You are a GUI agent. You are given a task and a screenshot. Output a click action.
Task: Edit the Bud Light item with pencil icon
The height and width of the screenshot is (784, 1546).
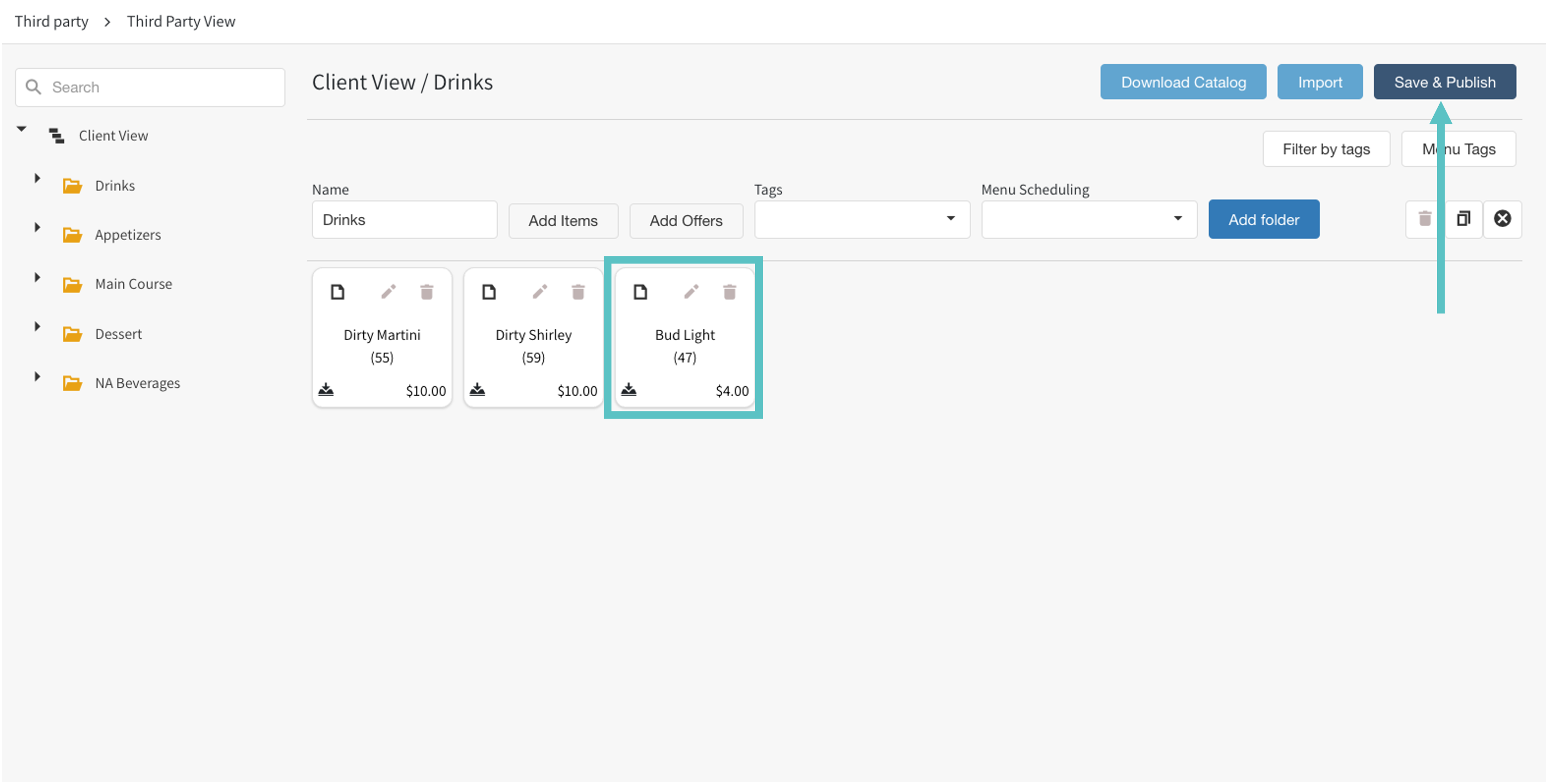pyautogui.click(x=691, y=292)
